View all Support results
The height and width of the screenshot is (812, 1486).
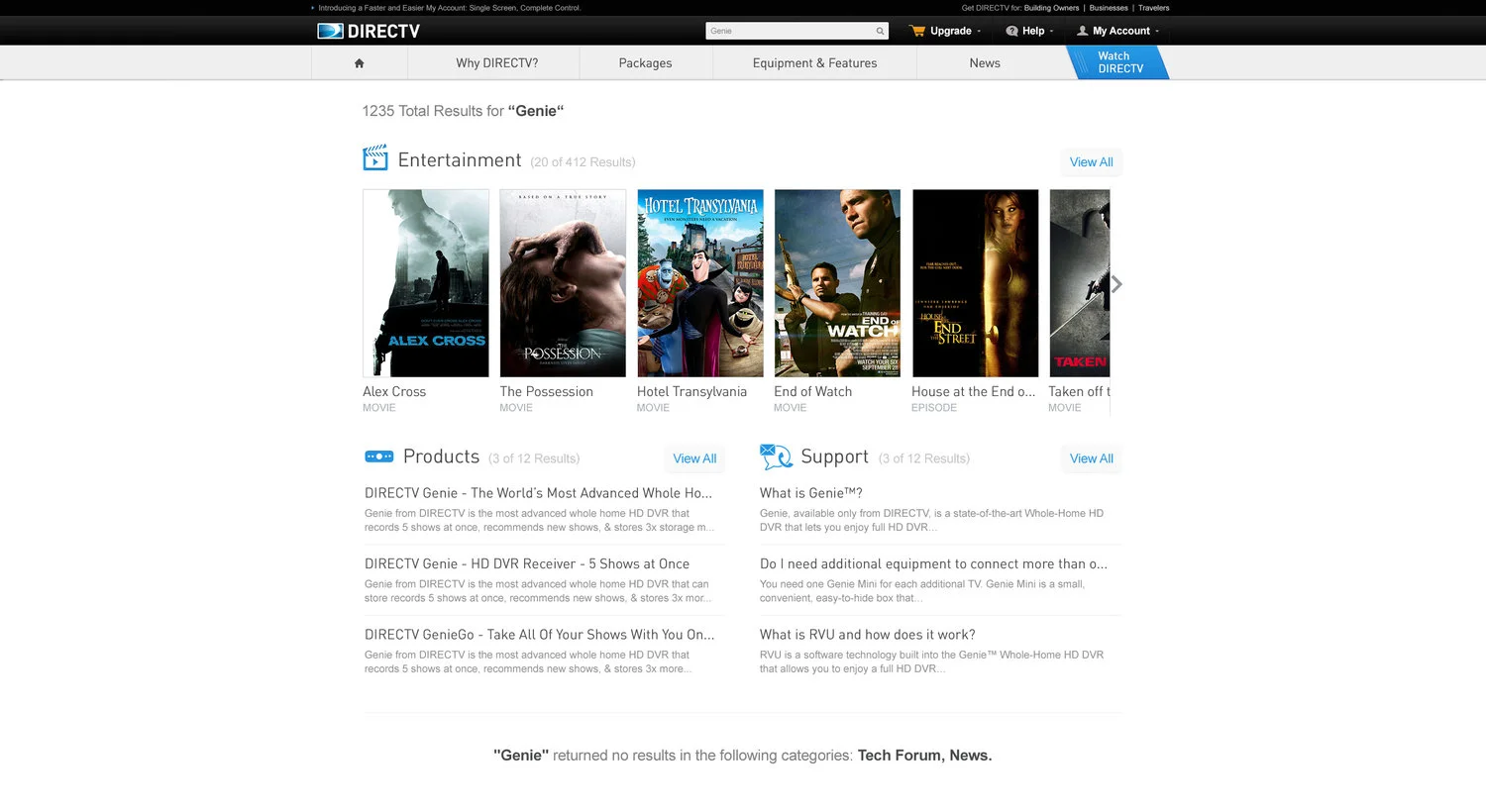tap(1091, 458)
